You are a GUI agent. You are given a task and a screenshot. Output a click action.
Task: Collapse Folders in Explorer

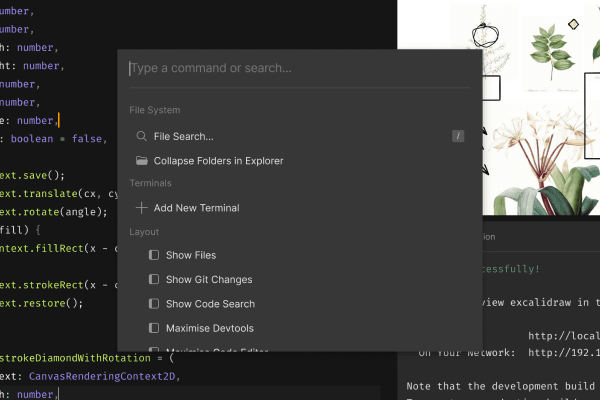point(218,160)
